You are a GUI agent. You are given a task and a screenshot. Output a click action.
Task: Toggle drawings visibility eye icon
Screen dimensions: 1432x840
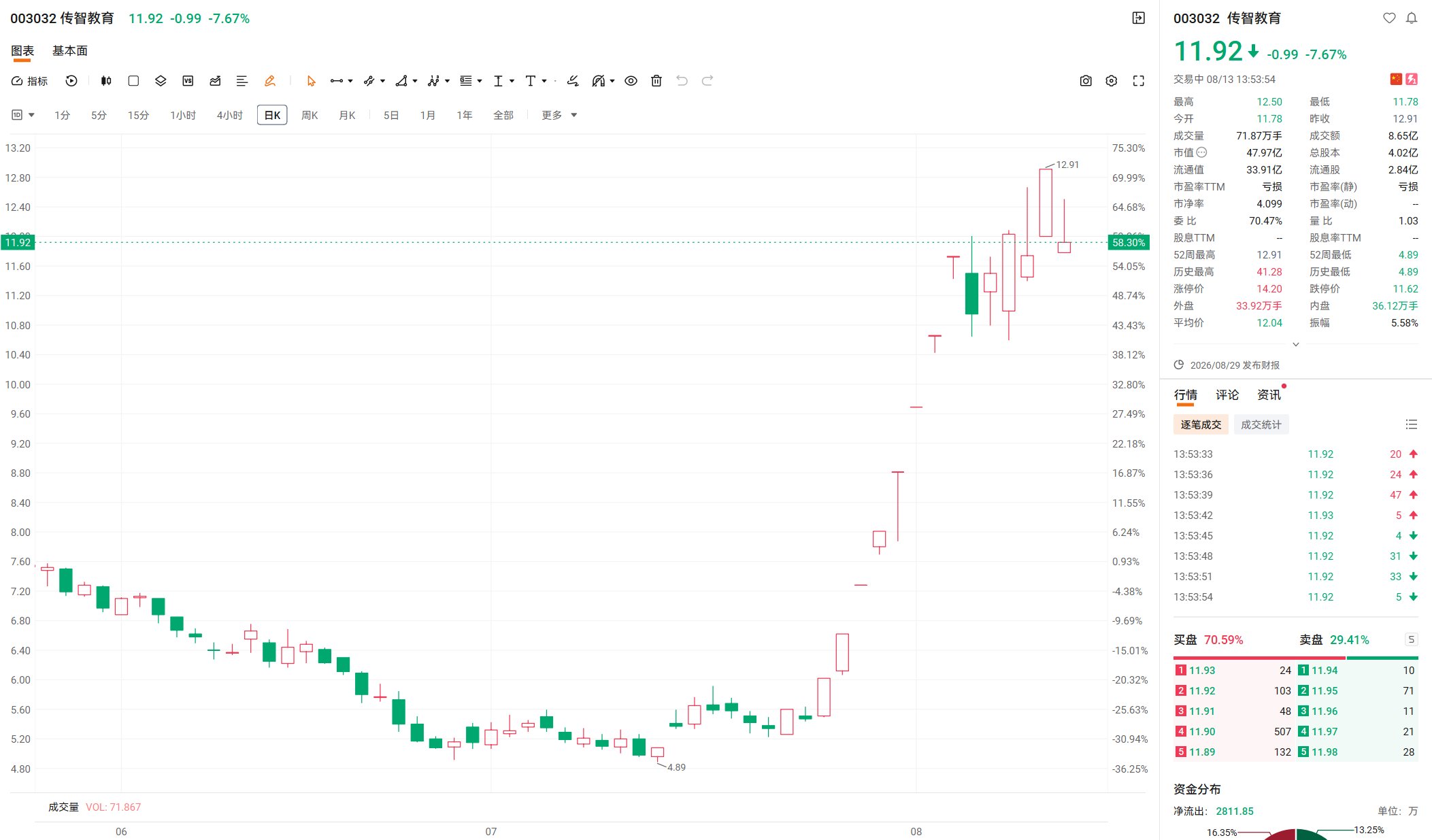pyautogui.click(x=631, y=81)
